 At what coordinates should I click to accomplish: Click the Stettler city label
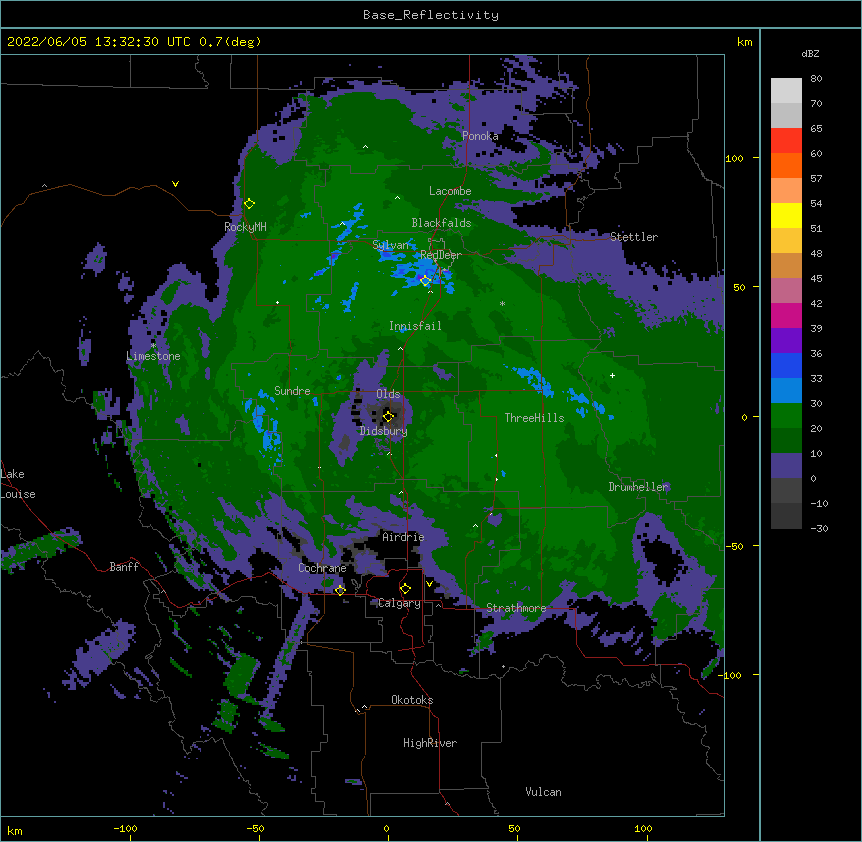tap(634, 237)
